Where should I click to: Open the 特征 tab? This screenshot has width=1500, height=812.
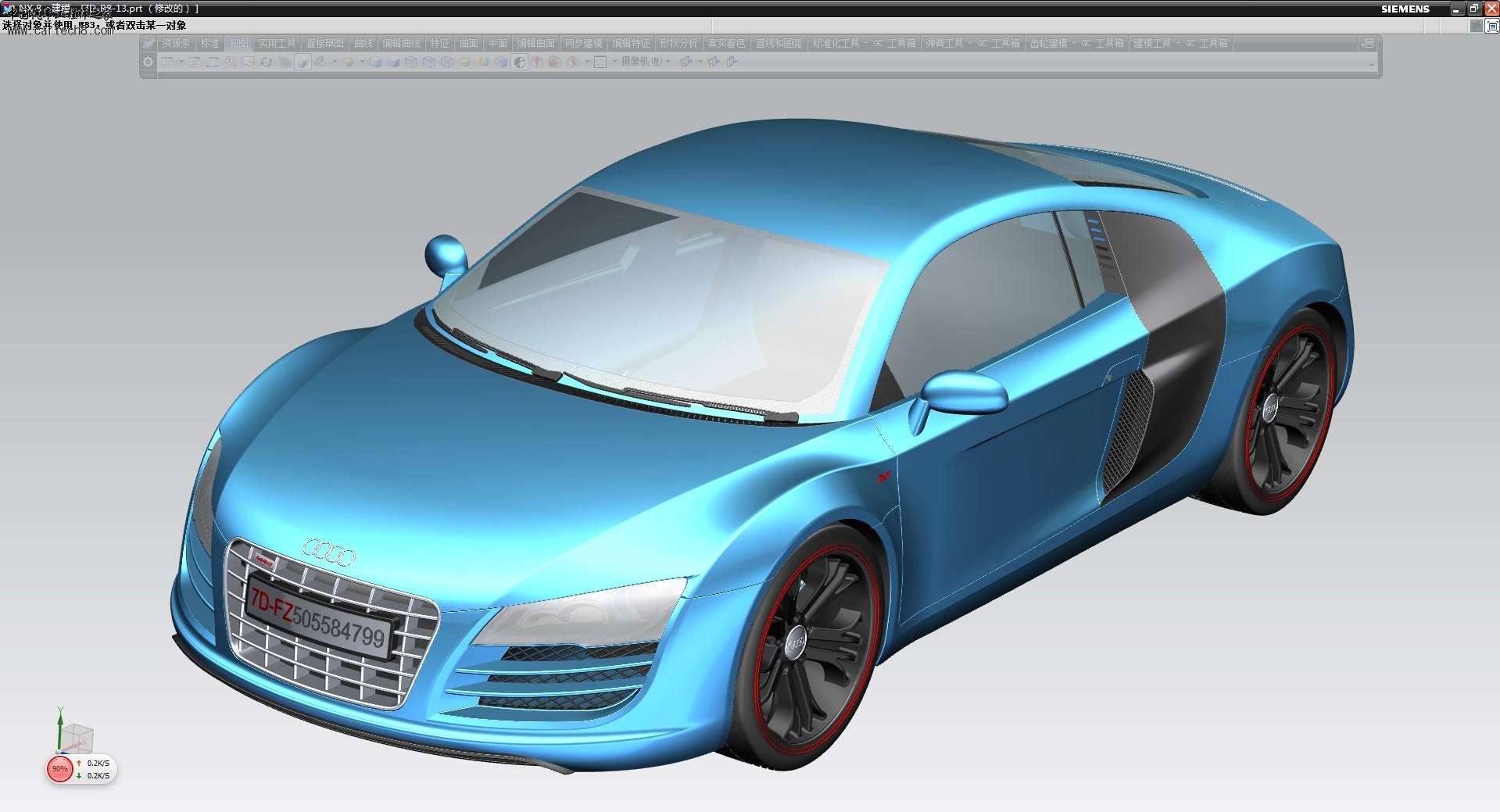(439, 44)
